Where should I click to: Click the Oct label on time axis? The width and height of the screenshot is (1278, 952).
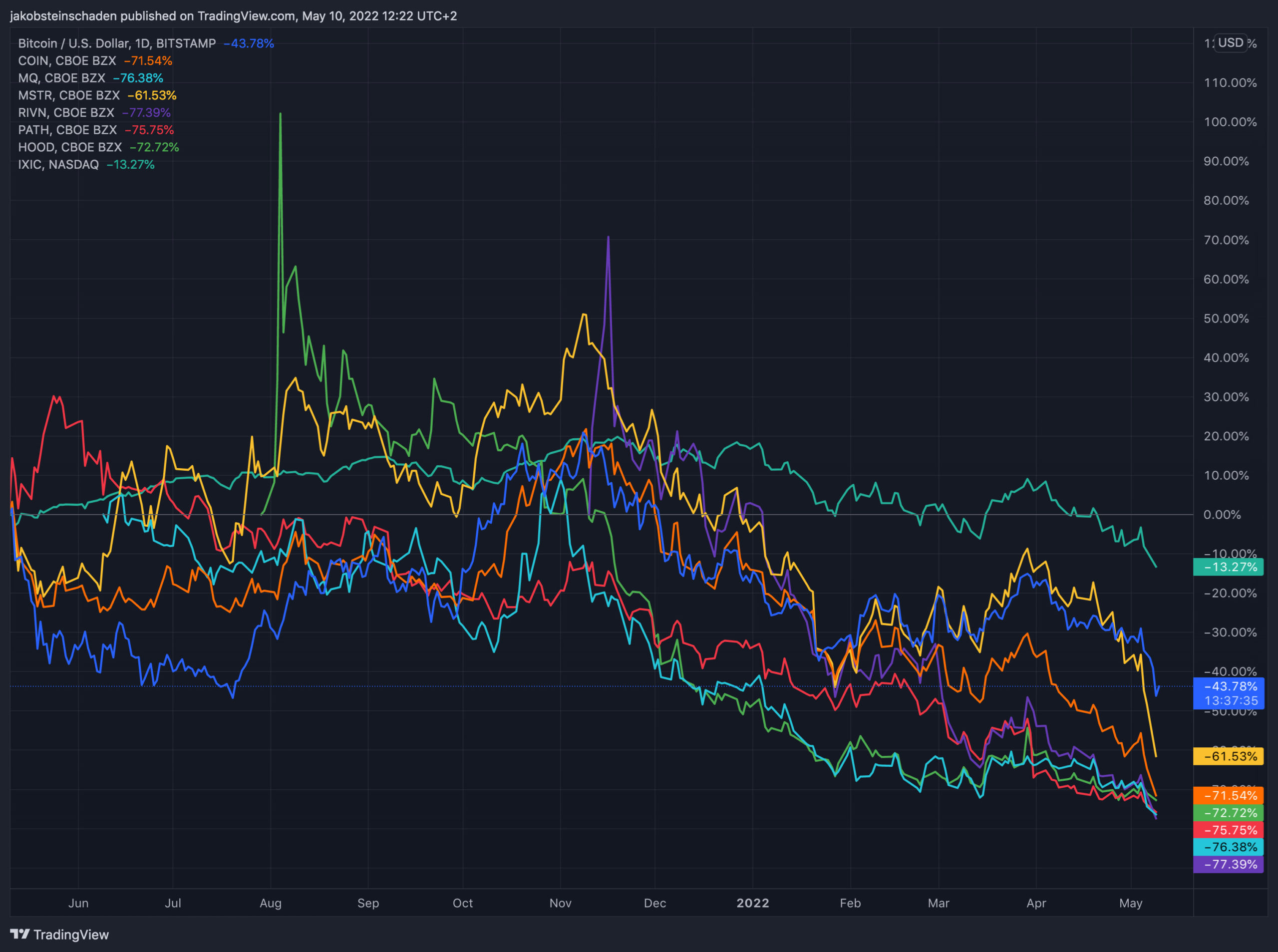[463, 903]
